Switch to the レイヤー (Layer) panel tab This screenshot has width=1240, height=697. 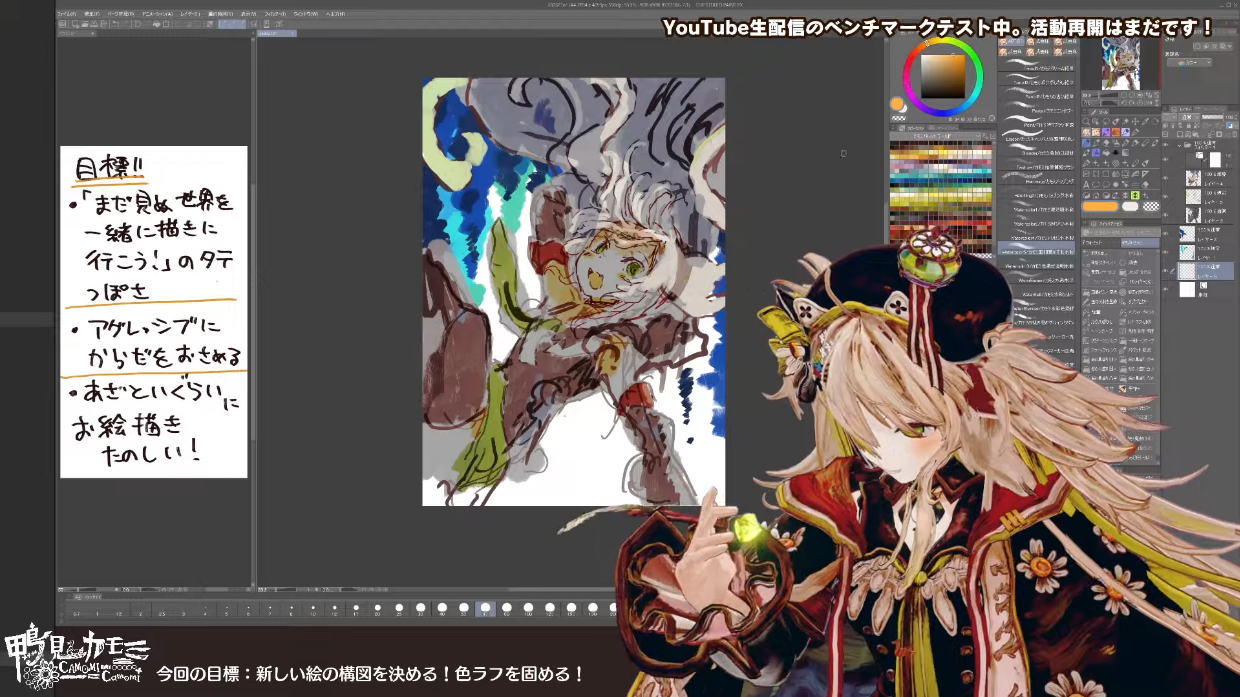[1182, 109]
